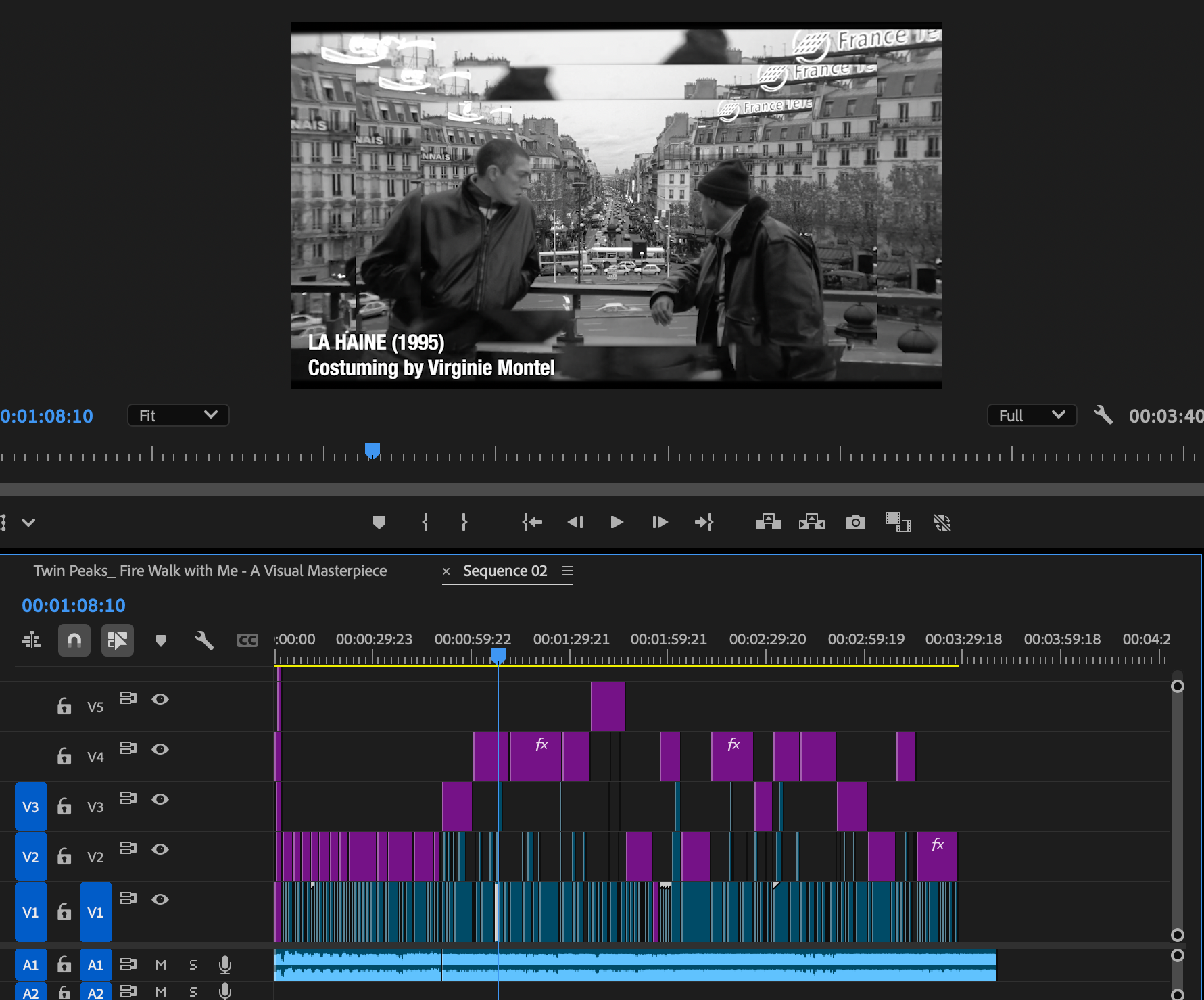Screen dimensions: 1204x1000
Task: Switch to Twin Peaks sequence tab
Action: click(x=210, y=571)
